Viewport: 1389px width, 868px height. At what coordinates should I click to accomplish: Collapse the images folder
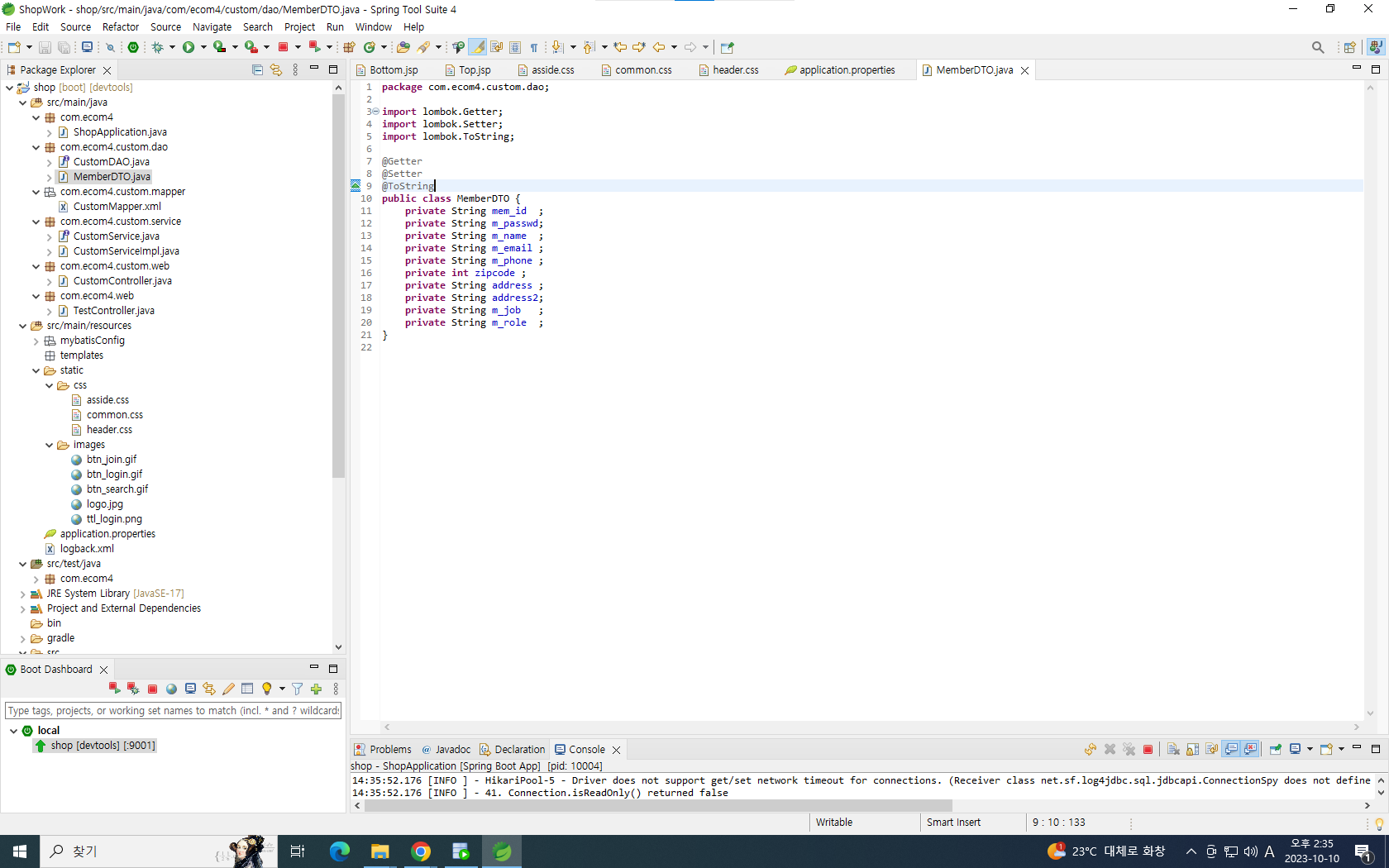[50, 445]
